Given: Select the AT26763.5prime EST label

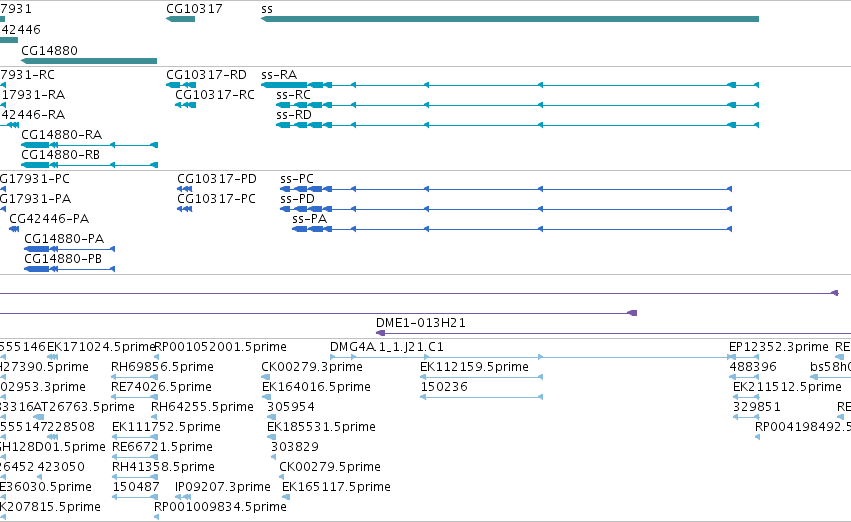Looking at the screenshot, I should (x=84, y=406).
